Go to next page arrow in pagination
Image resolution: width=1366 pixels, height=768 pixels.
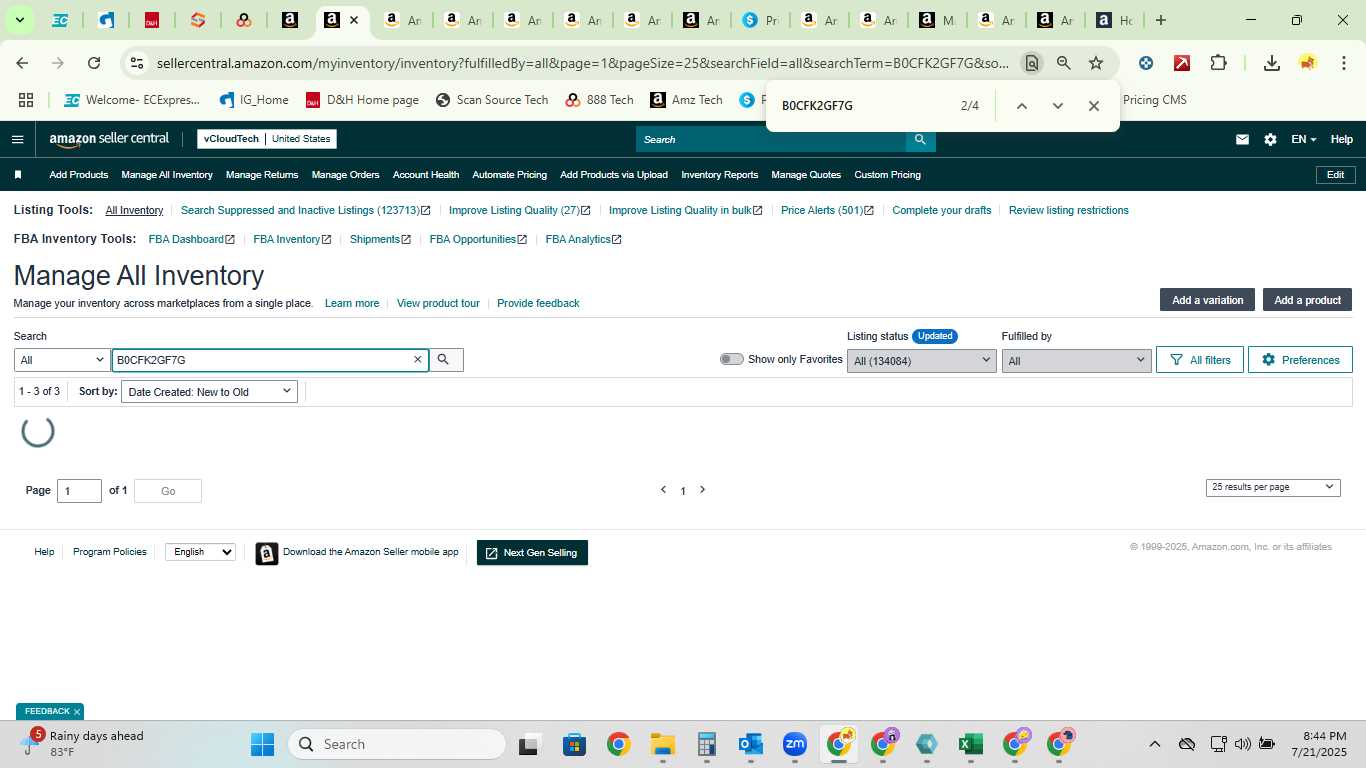pyautogui.click(x=702, y=490)
